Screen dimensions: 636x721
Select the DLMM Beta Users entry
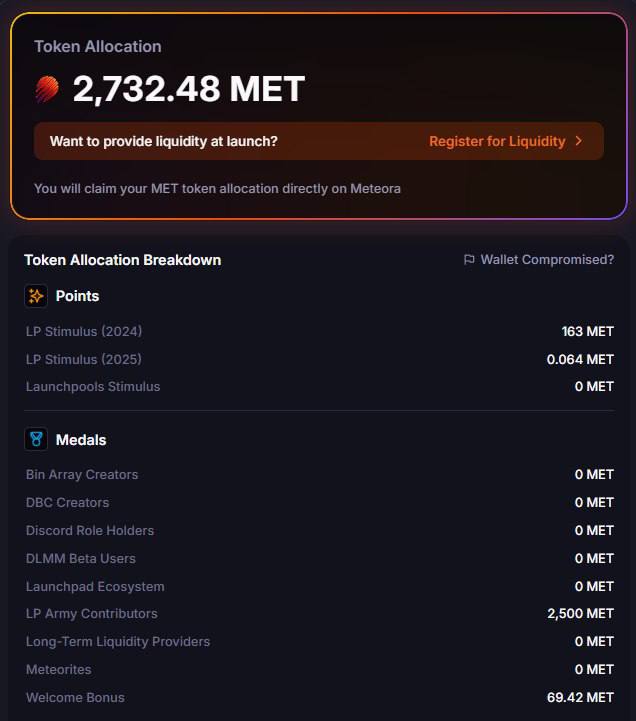tap(319, 558)
